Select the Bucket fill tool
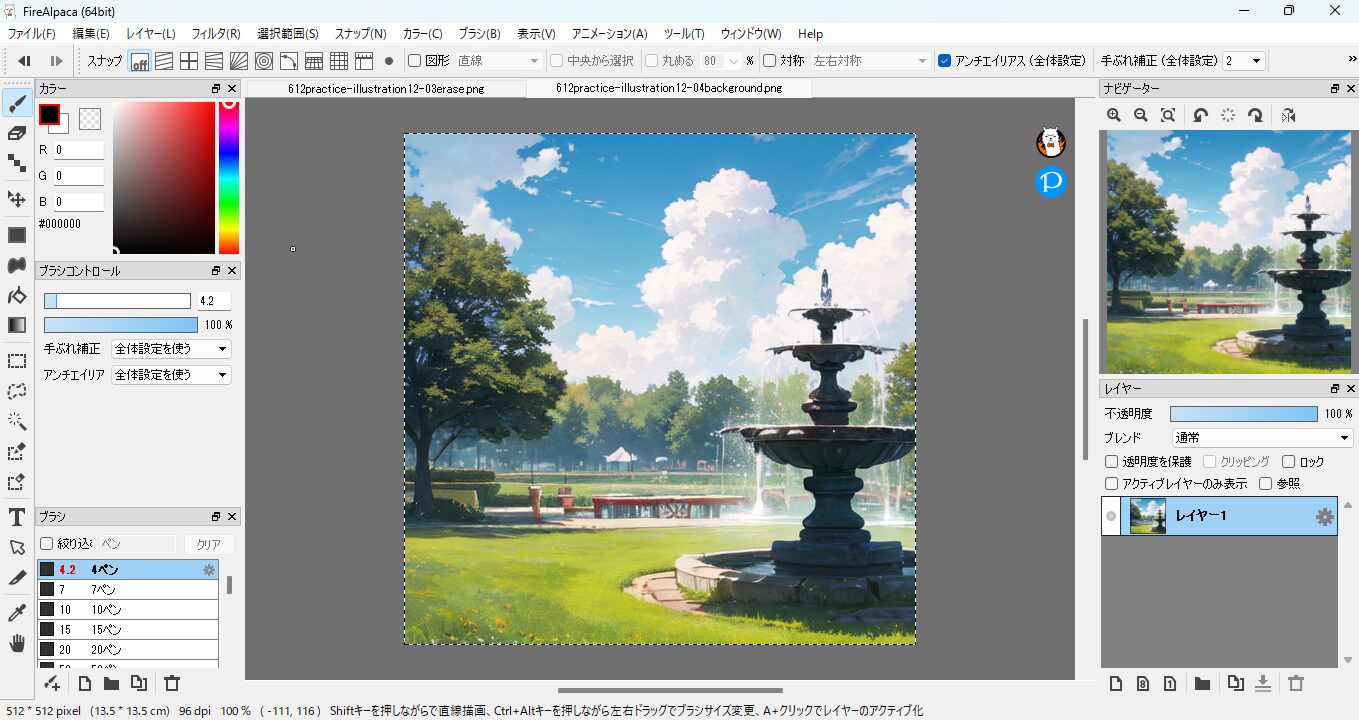 pos(16,295)
